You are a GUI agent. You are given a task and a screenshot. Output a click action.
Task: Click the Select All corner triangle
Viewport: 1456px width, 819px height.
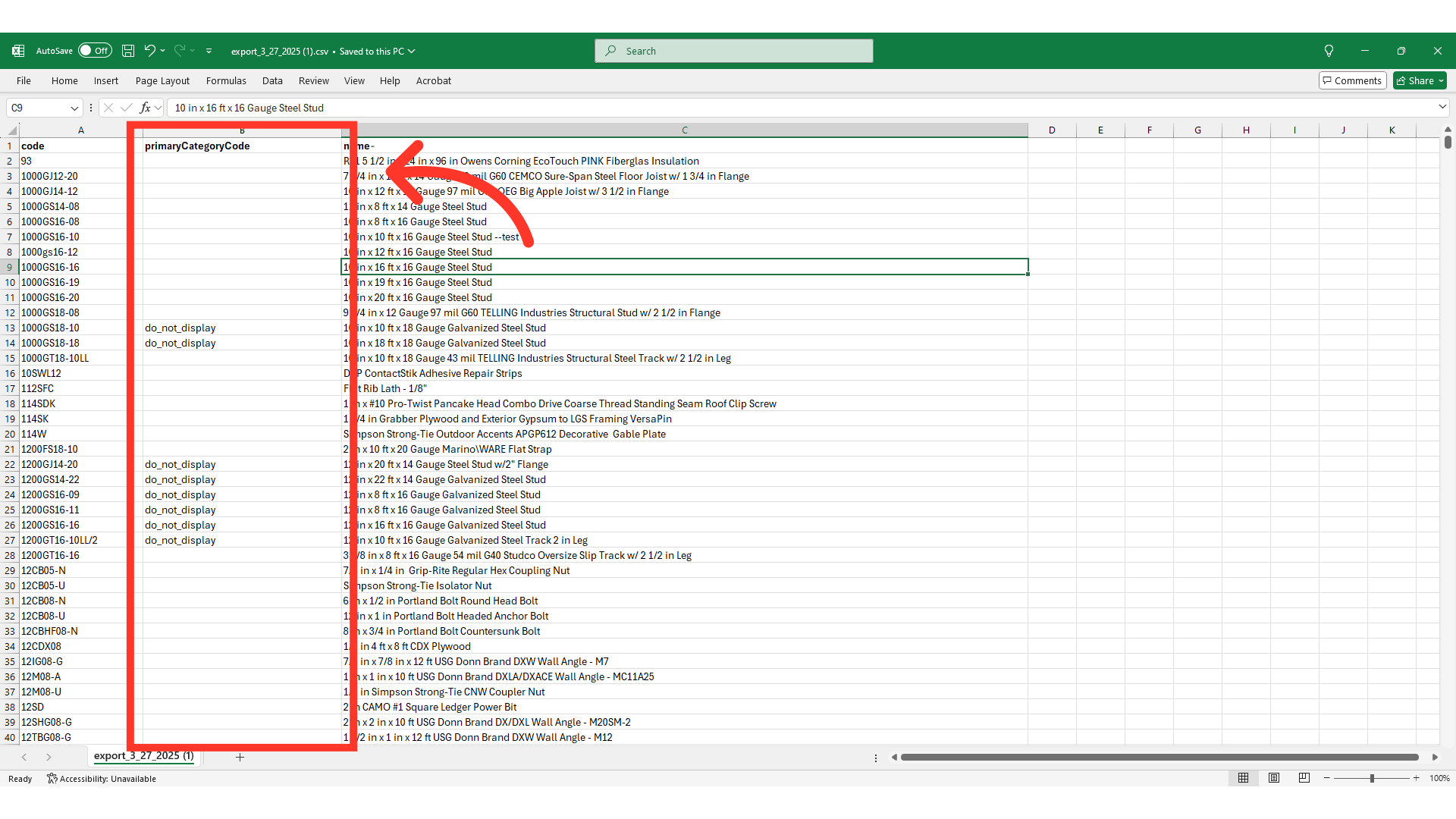tap(11, 130)
